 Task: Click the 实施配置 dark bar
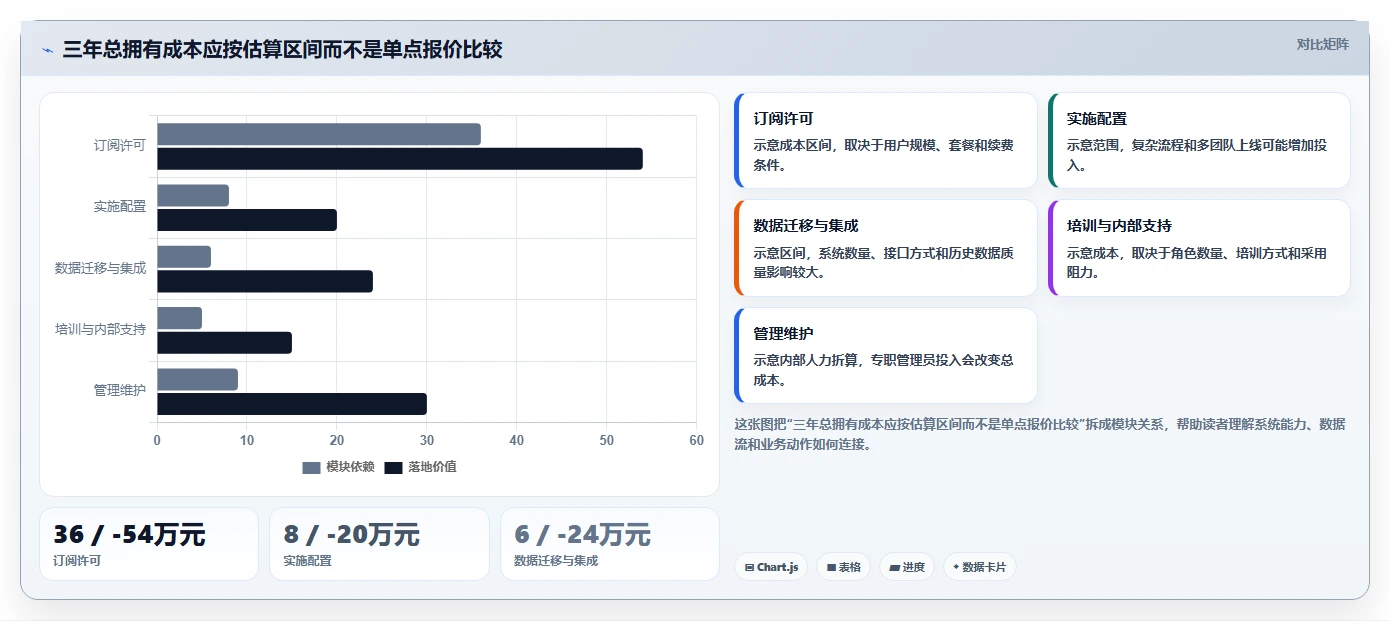[247, 220]
